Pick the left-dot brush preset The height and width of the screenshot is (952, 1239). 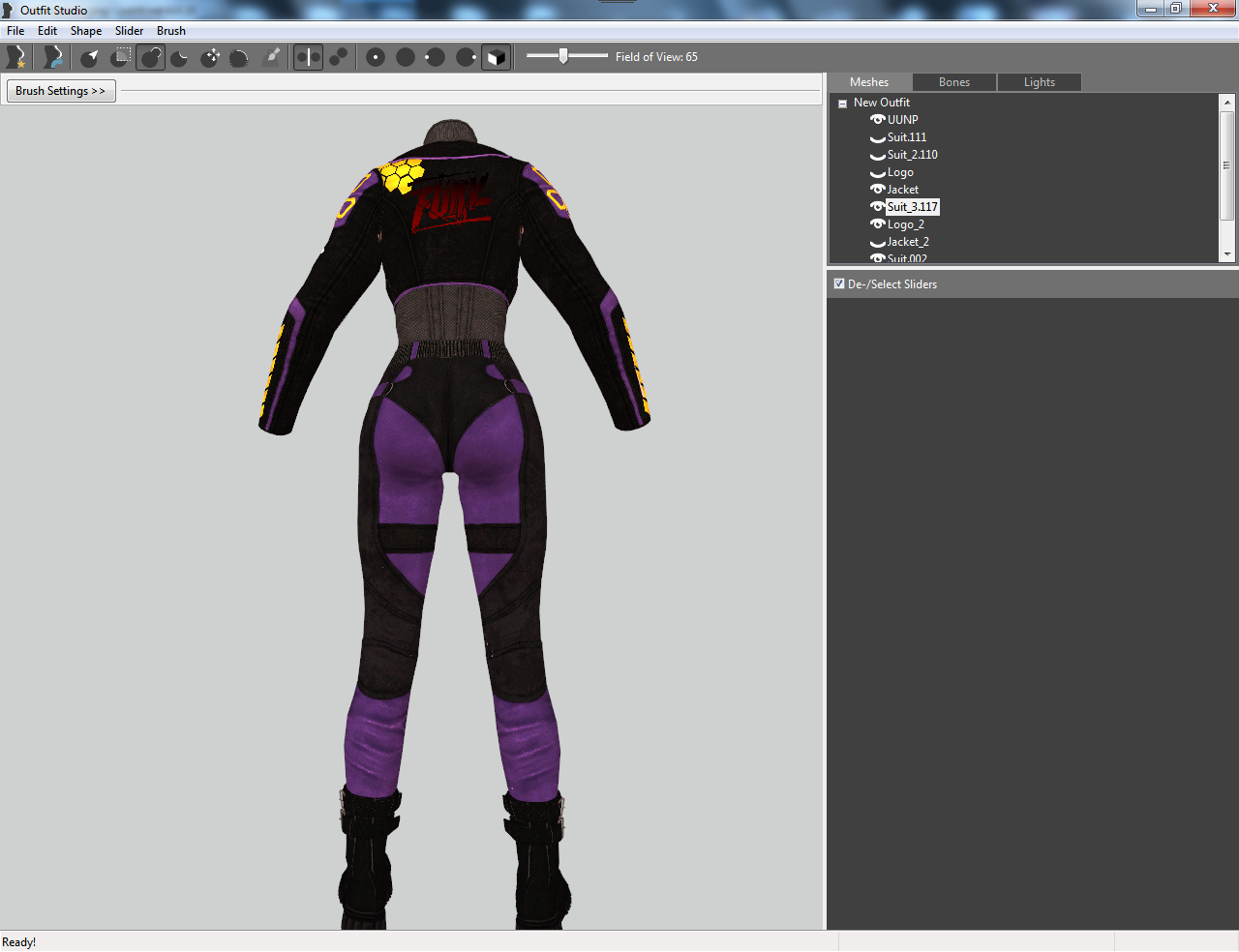point(436,57)
